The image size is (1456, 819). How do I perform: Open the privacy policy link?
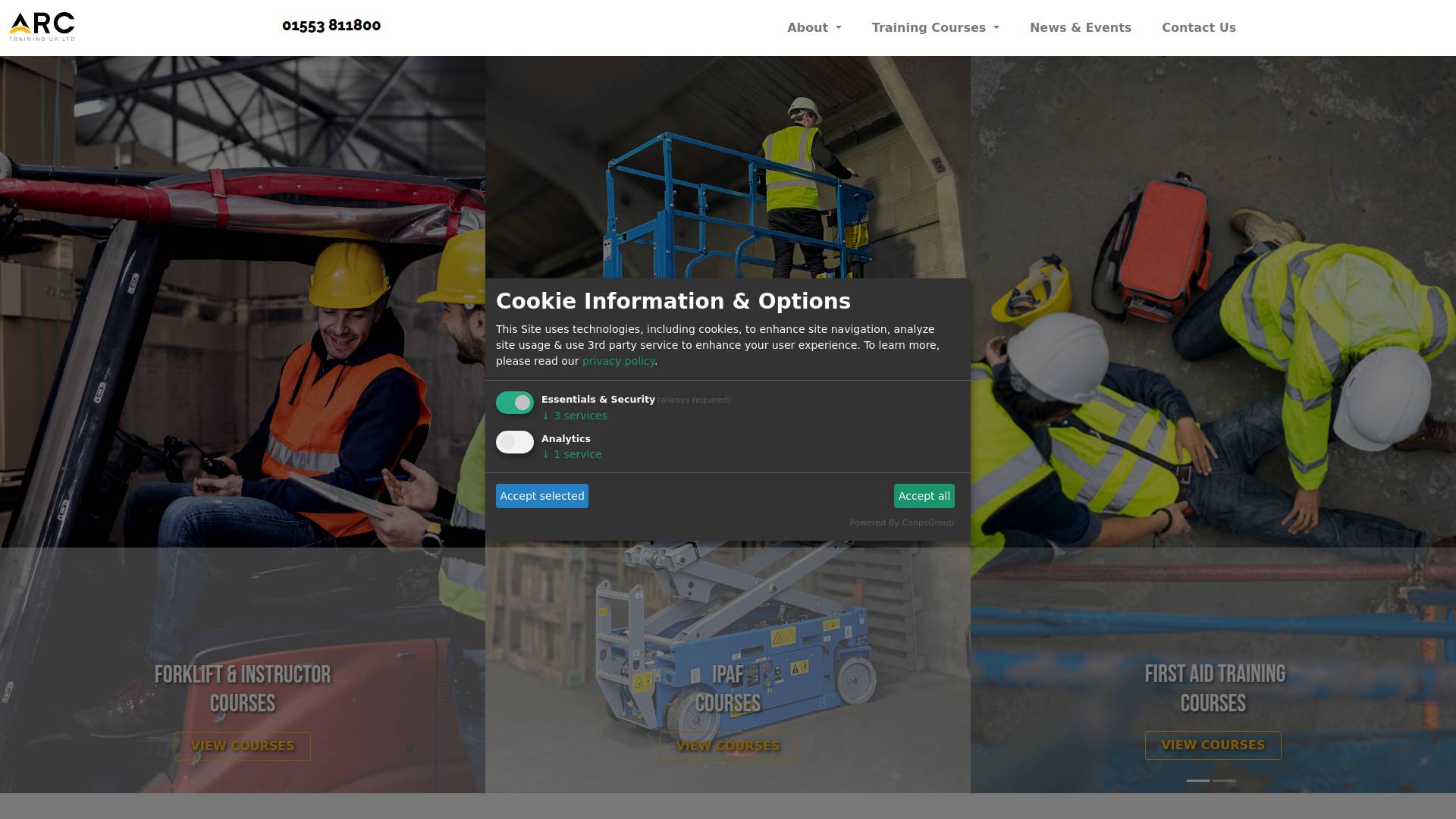tap(617, 360)
